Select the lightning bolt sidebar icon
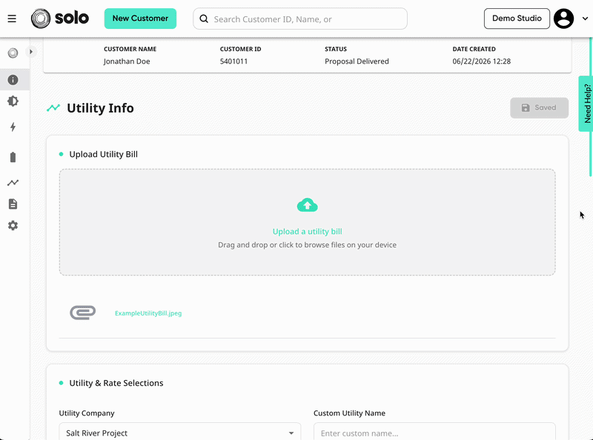Screen dimensions: 593x440 click(x=13, y=127)
